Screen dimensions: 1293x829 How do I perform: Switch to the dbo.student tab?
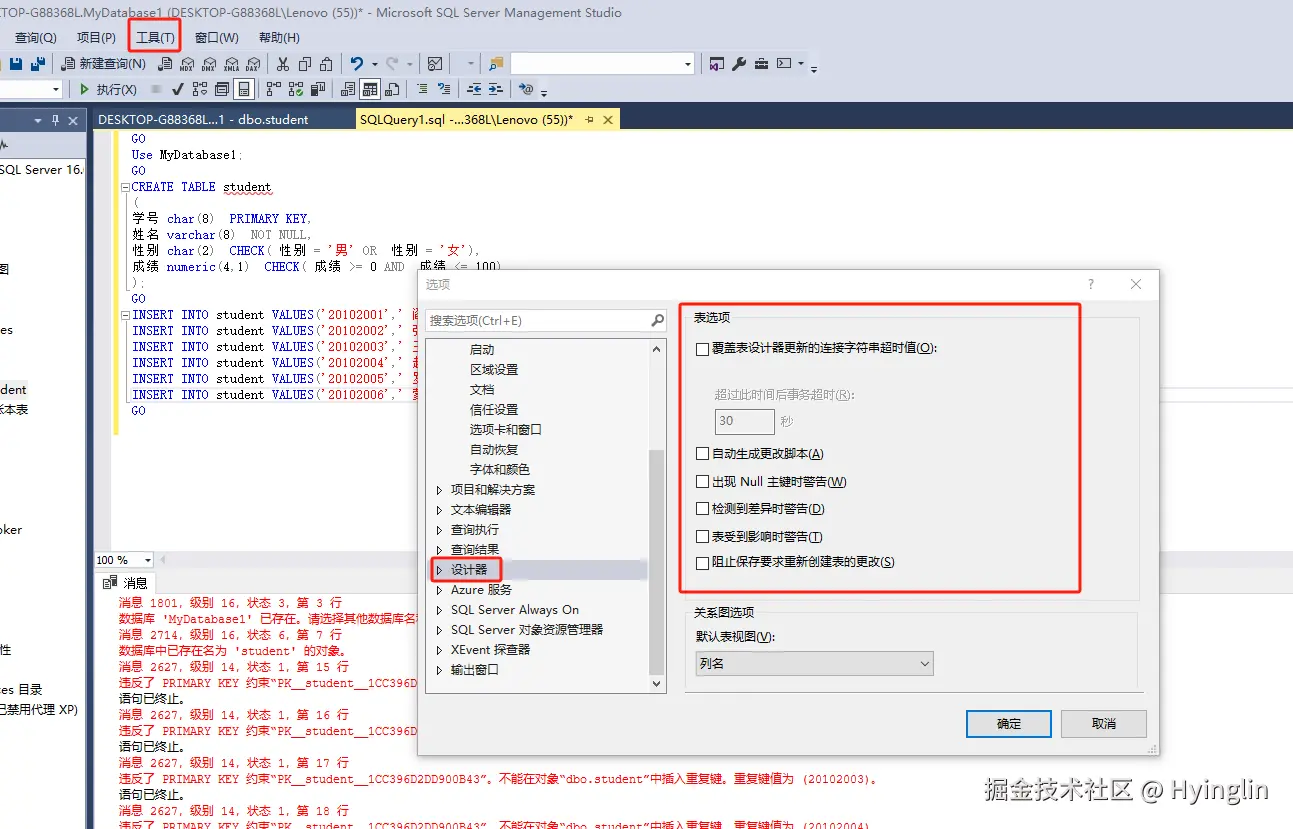click(x=203, y=119)
